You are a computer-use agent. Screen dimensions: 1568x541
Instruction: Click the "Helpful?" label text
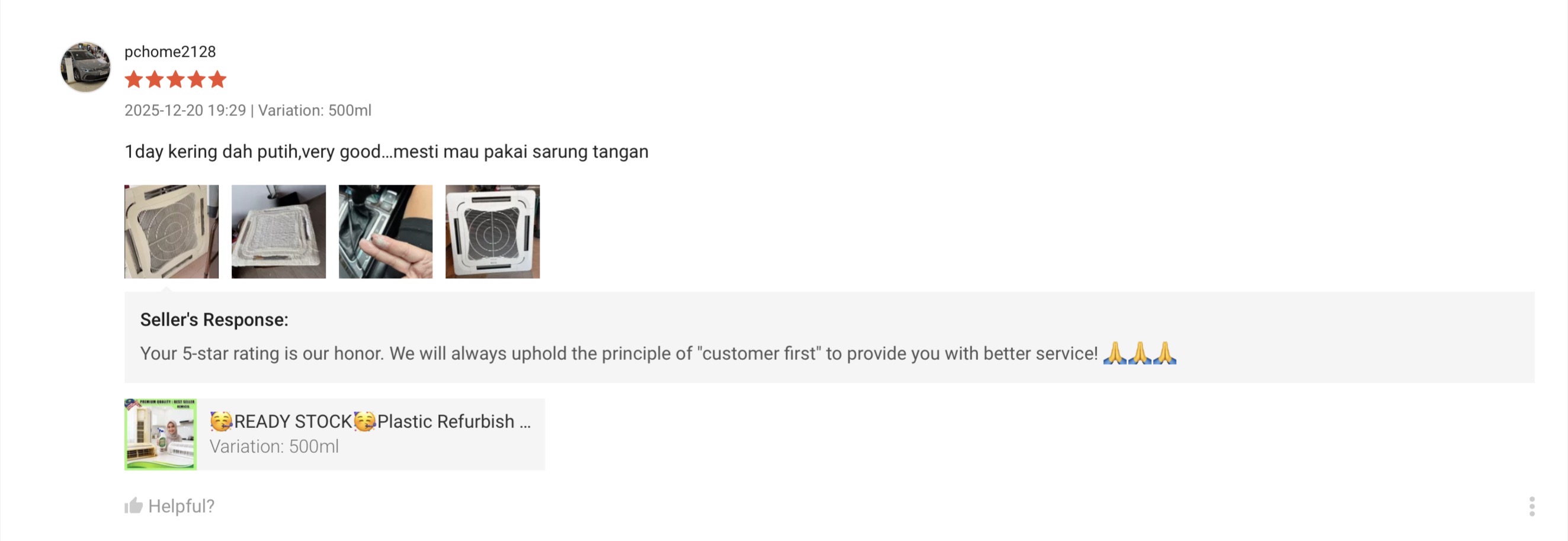pyautogui.click(x=181, y=505)
